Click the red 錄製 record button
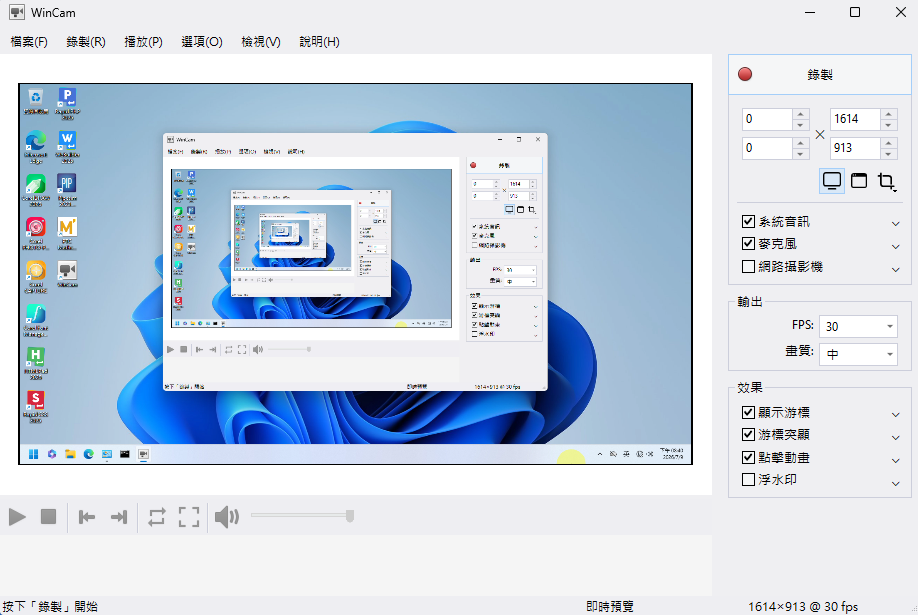 820,74
